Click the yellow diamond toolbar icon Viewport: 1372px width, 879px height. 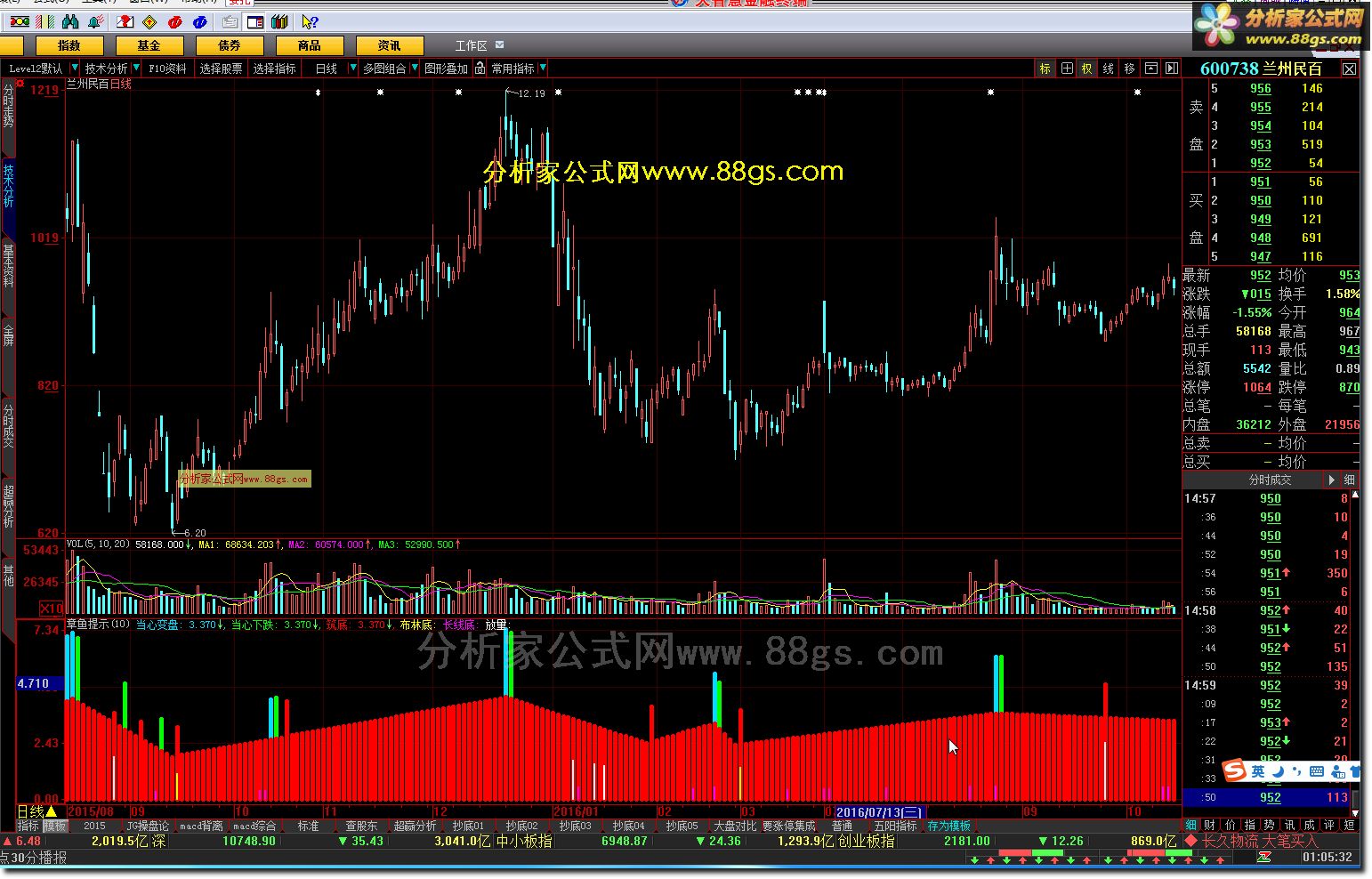point(149,21)
